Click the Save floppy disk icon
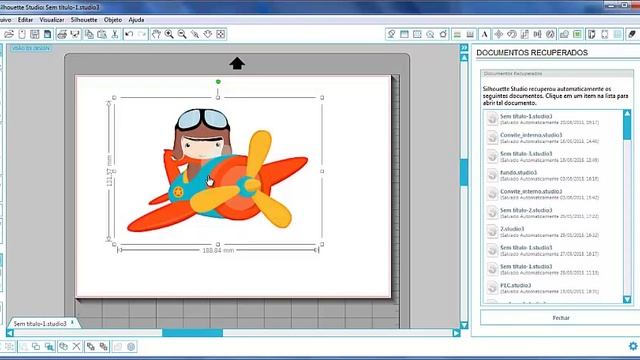 [35, 34]
